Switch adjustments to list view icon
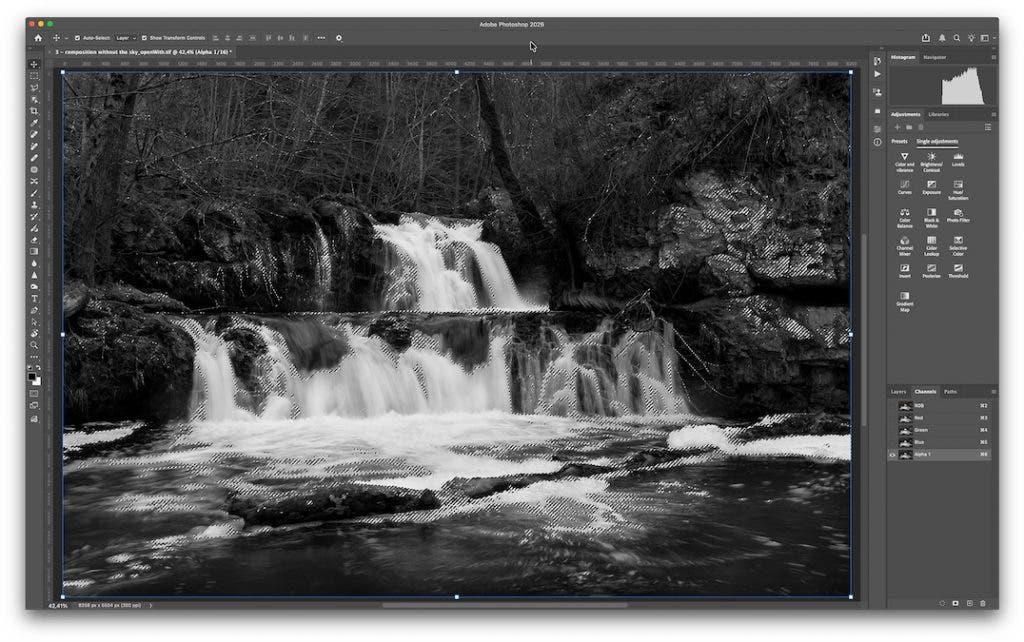The height and width of the screenshot is (642, 1024). [987, 127]
